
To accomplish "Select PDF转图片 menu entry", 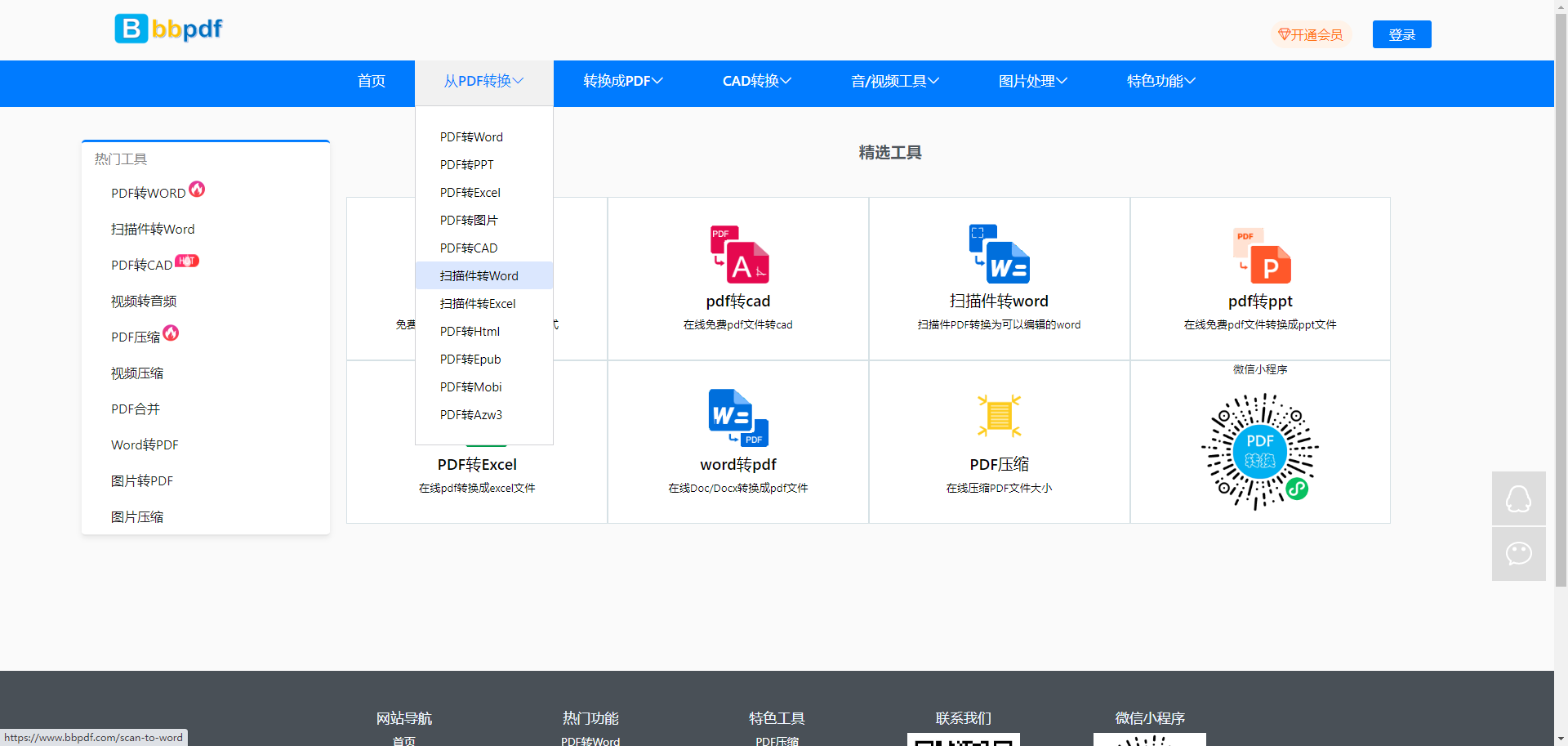I will pyautogui.click(x=484, y=220).
